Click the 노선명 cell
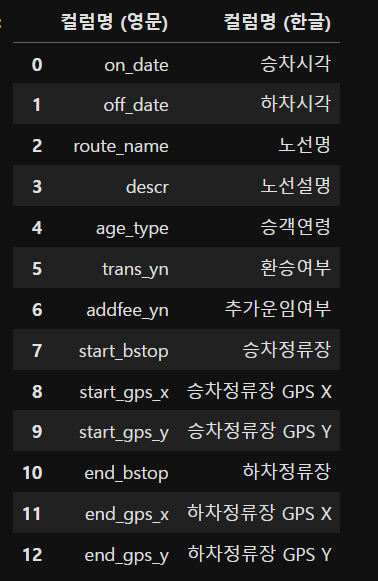Image resolution: width=378 pixels, height=581 pixels. pyautogui.click(x=304, y=145)
